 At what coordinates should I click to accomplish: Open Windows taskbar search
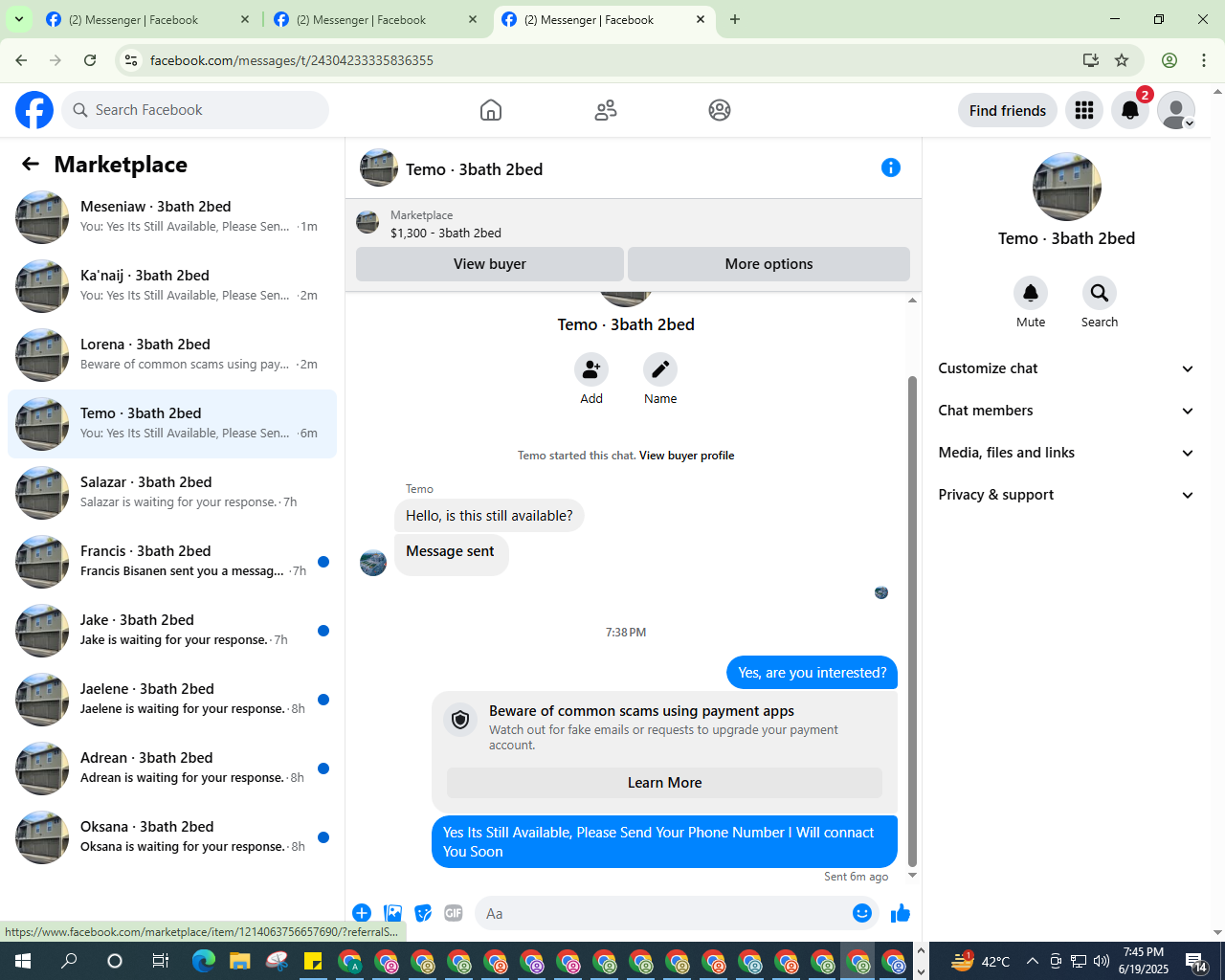point(69,961)
